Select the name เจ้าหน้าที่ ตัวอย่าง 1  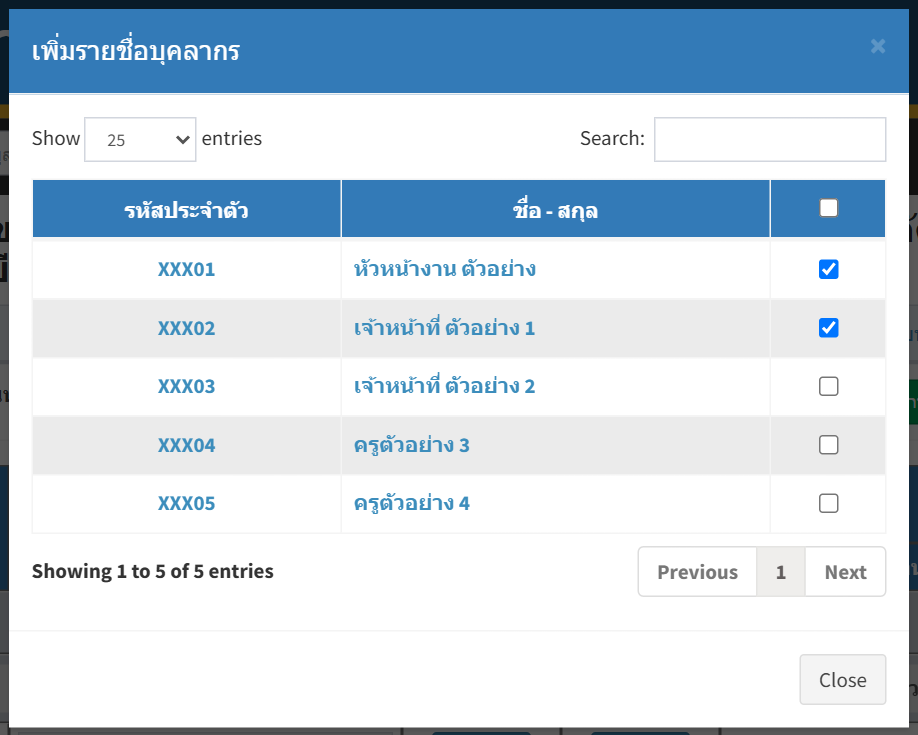(444, 327)
